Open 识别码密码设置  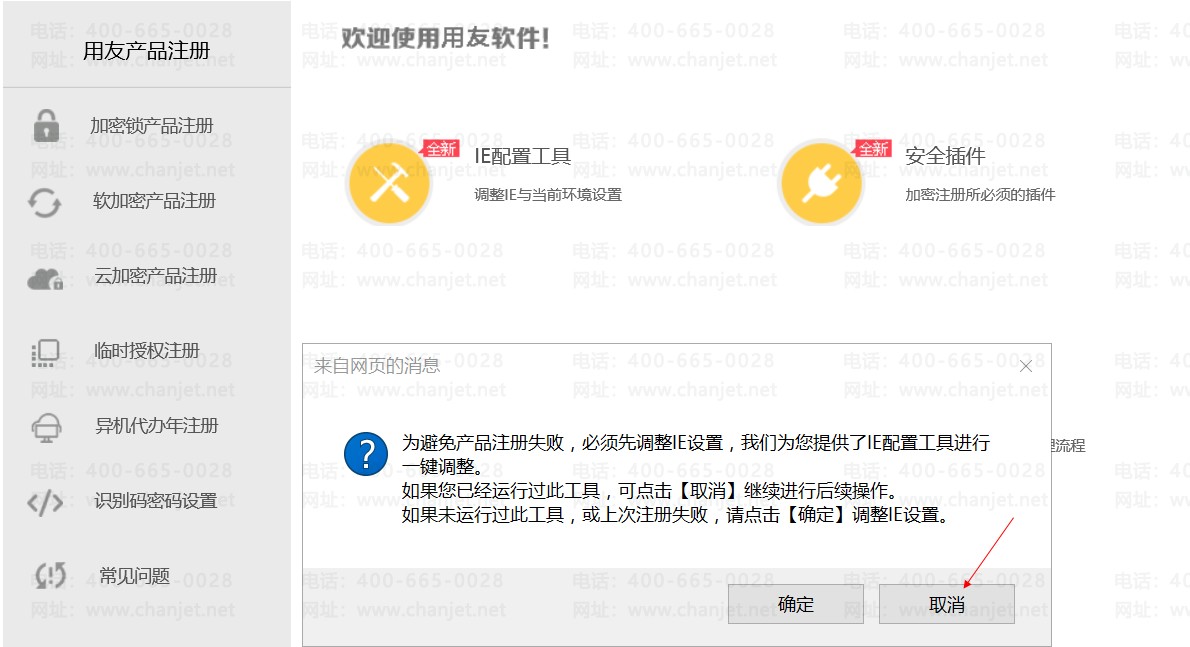point(156,501)
